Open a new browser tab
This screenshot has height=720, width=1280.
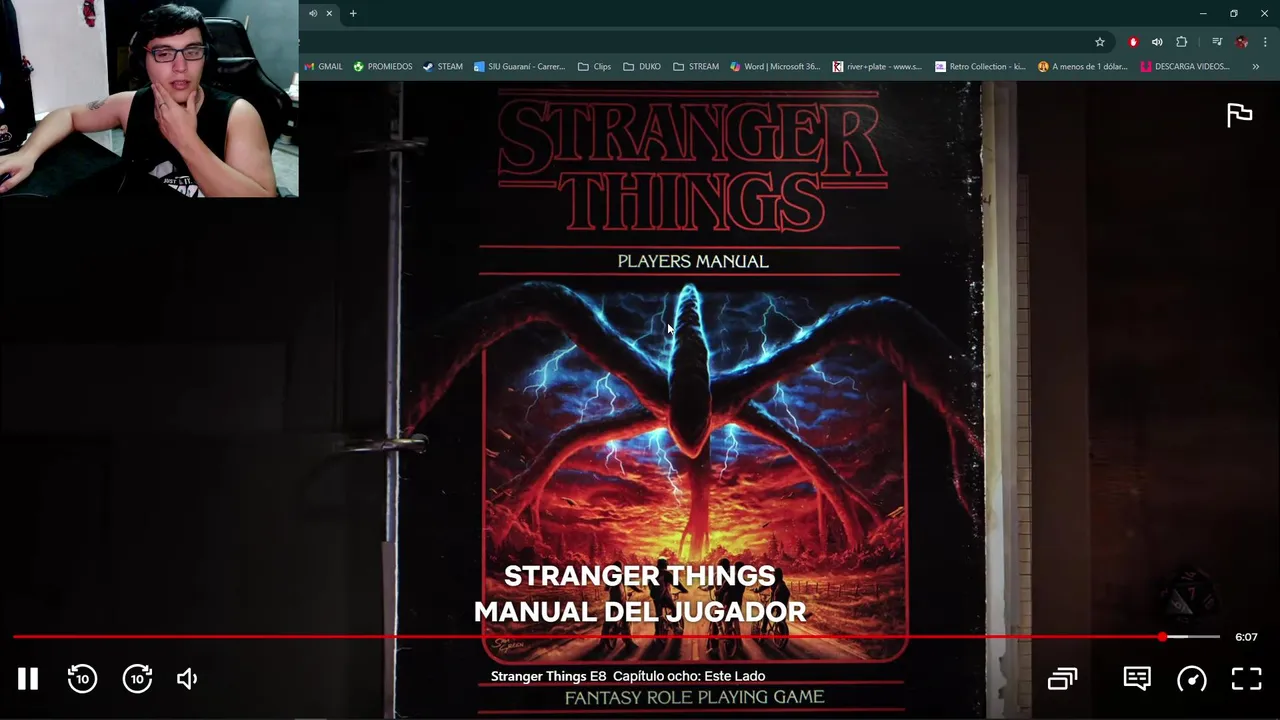point(353,13)
